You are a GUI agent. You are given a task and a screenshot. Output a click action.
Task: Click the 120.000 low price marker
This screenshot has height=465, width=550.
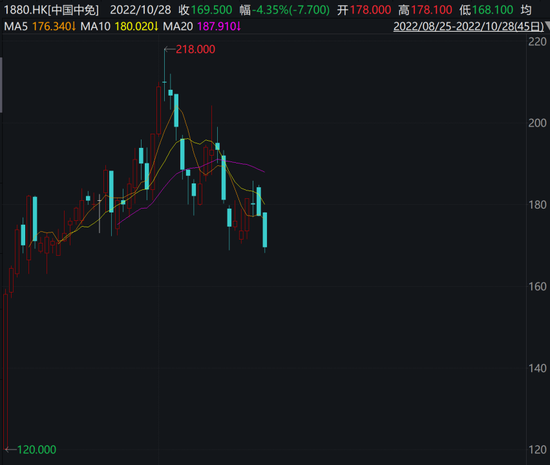coord(36,450)
